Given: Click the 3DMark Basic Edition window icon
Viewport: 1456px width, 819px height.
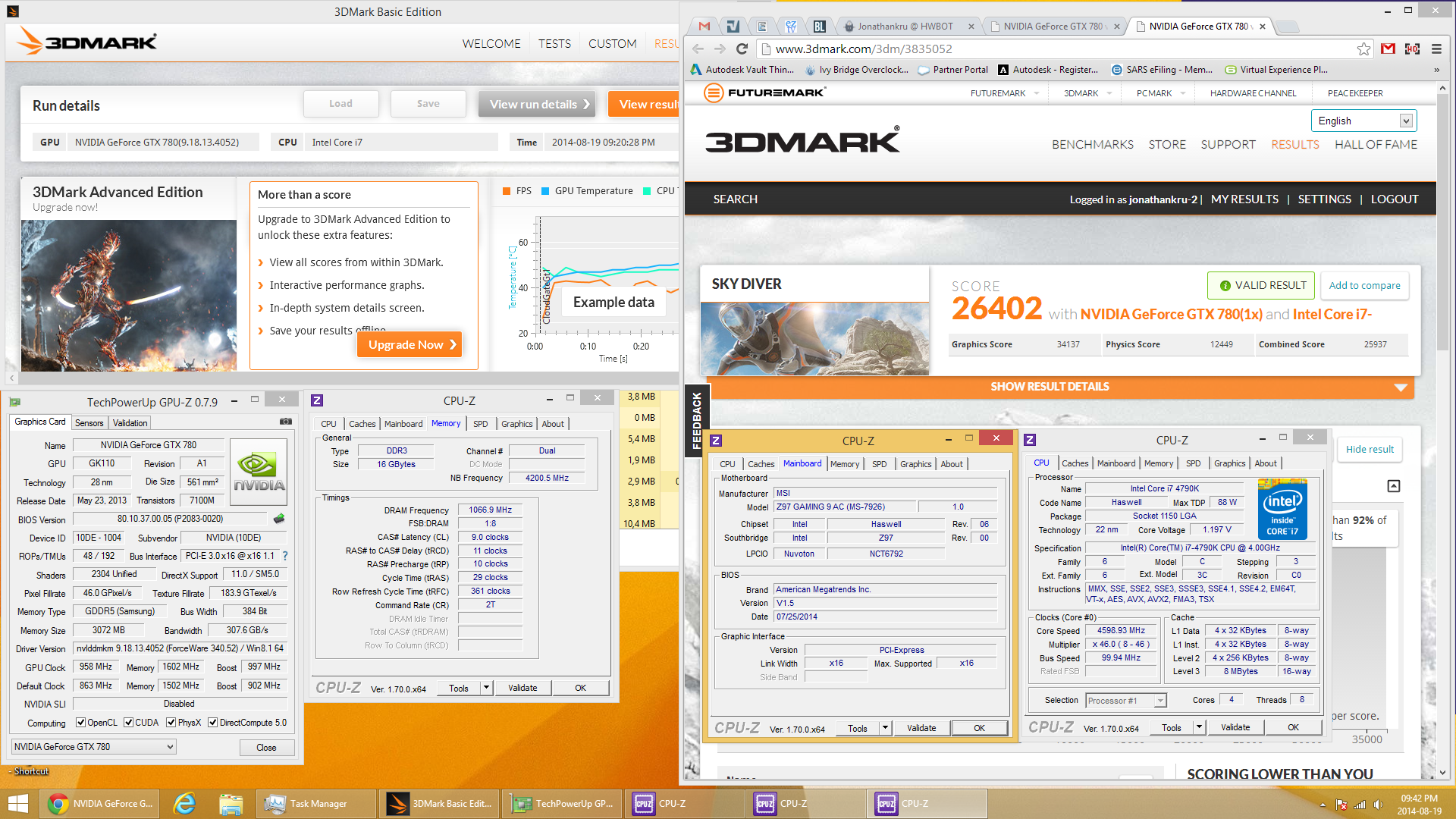Looking at the screenshot, I should [x=12, y=11].
